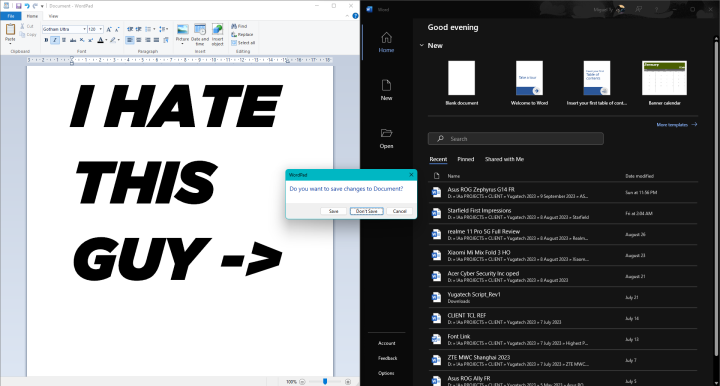
Task: Click Save in WordPad dialog
Action: click(x=333, y=211)
